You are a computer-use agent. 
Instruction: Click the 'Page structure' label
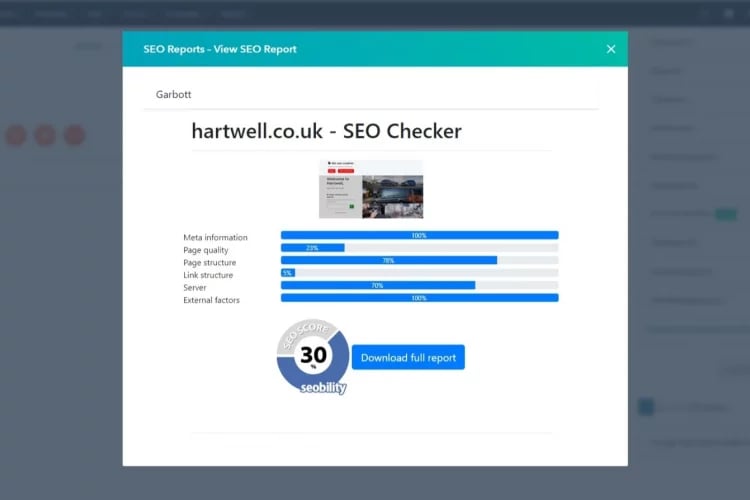pyautogui.click(x=210, y=262)
